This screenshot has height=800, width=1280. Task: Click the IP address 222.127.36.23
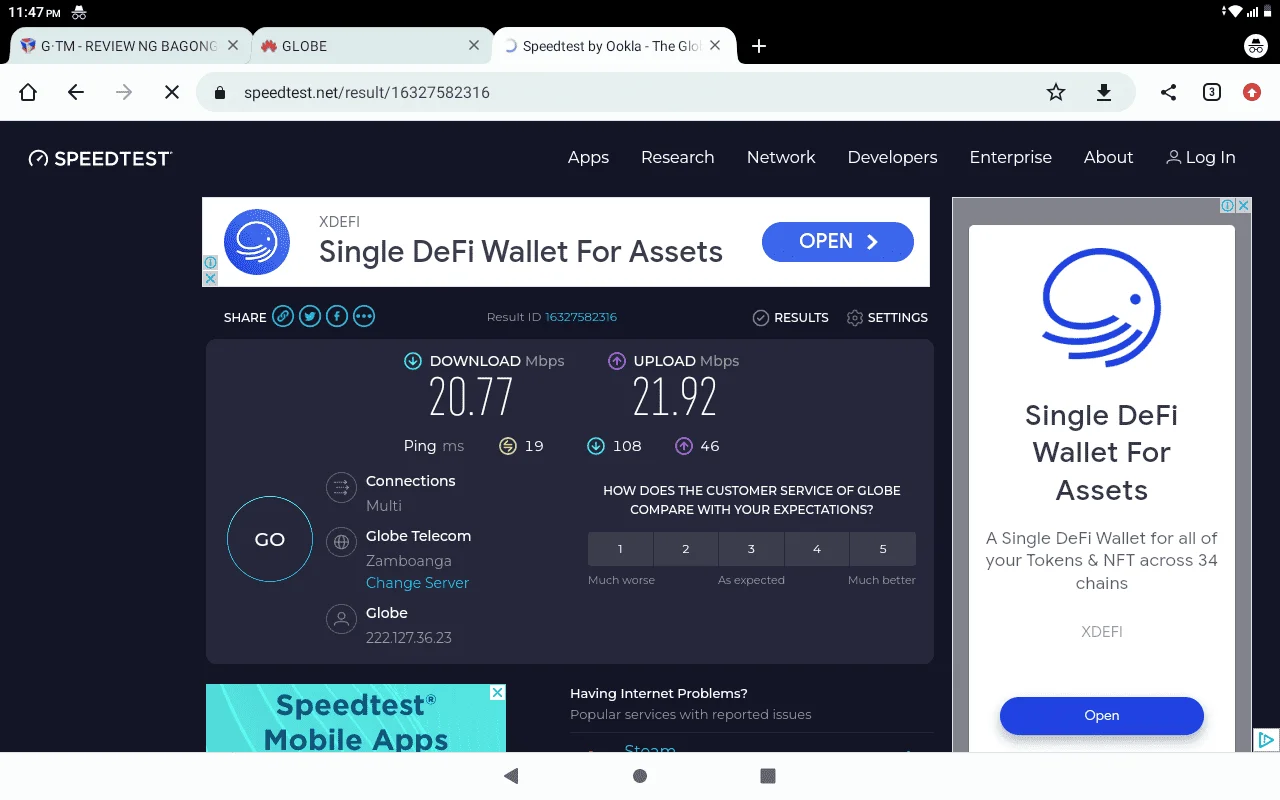[x=409, y=638]
